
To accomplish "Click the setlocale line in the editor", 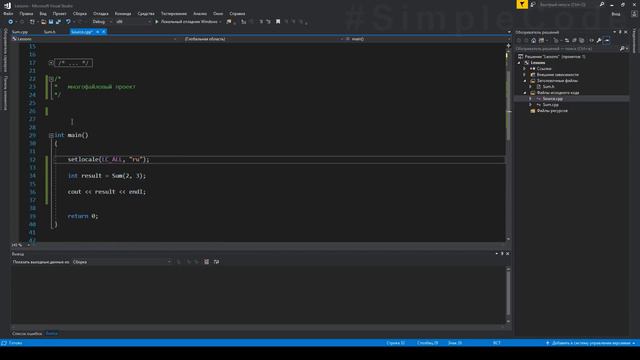I will (x=109, y=160).
